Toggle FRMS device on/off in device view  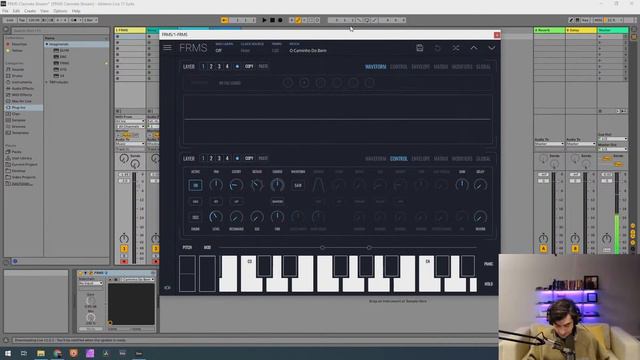point(80,273)
